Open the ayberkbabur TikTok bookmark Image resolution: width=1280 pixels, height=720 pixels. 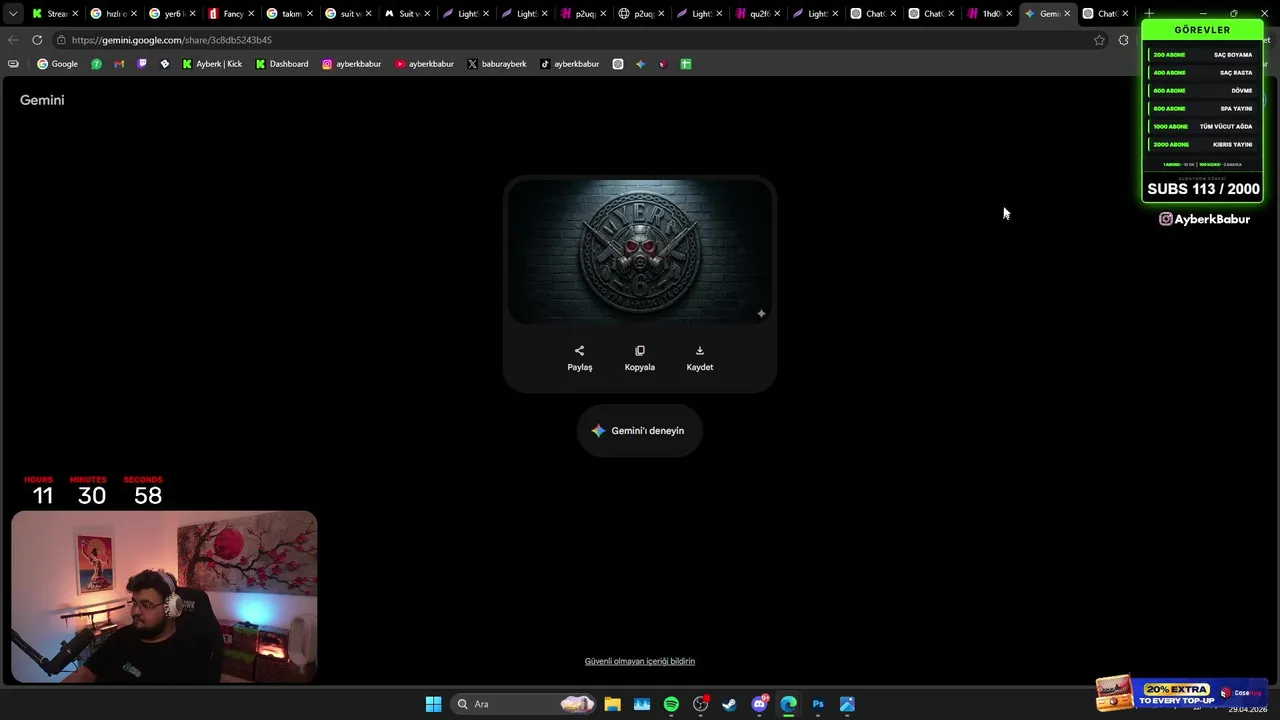[x=569, y=64]
